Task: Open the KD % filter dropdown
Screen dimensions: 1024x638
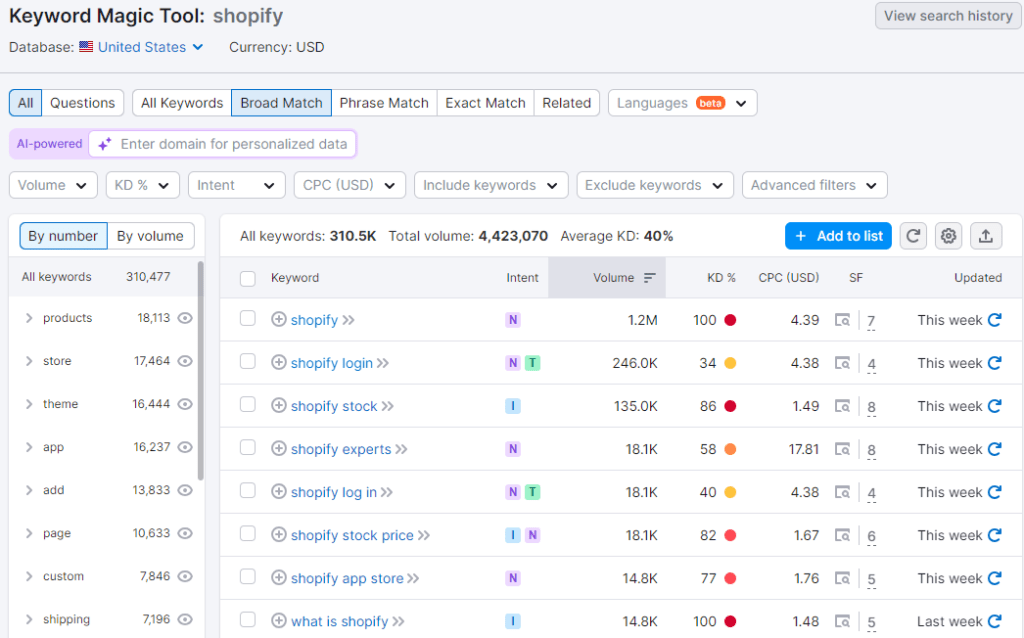Action: [142, 185]
